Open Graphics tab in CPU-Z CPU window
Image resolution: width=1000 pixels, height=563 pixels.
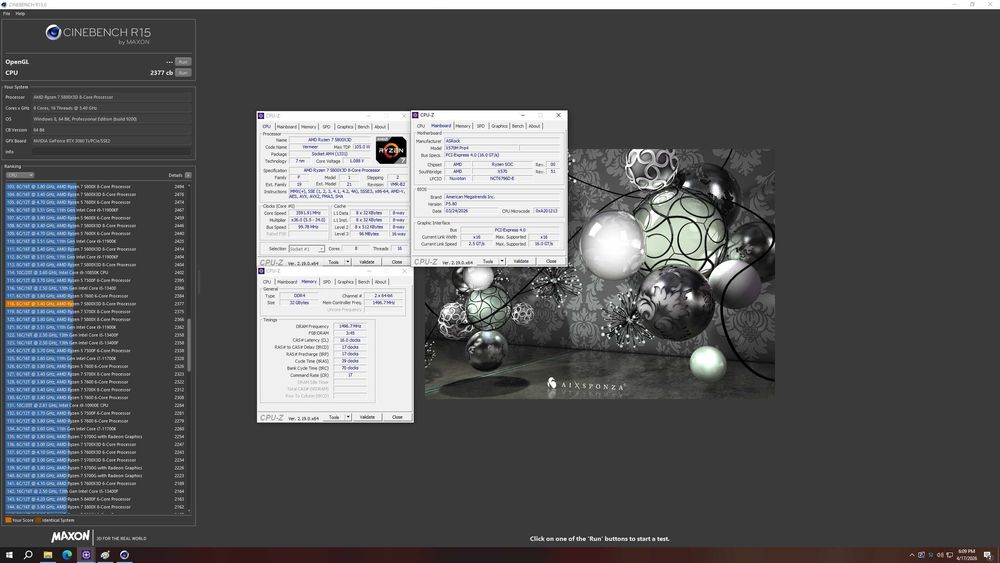(x=345, y=126)
